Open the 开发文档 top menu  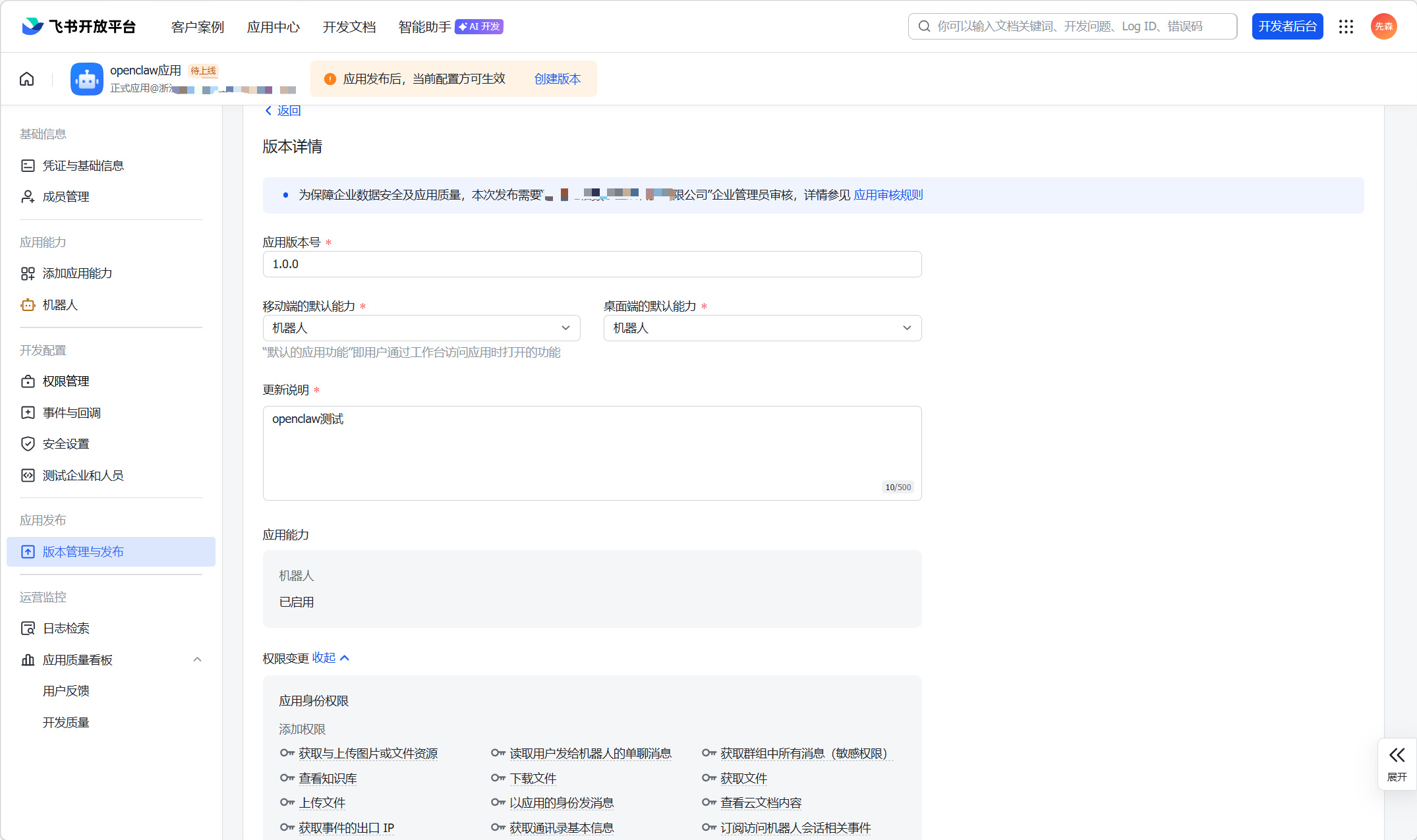349,27
